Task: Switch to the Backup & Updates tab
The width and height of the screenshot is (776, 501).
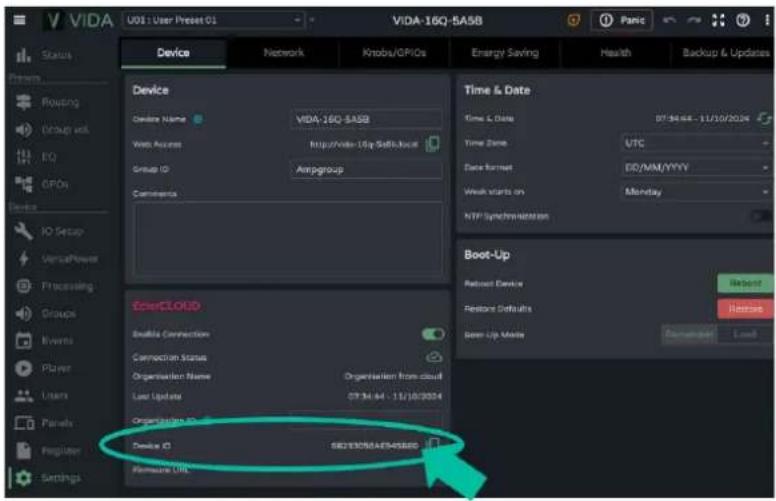Action: tap(725, 53)
